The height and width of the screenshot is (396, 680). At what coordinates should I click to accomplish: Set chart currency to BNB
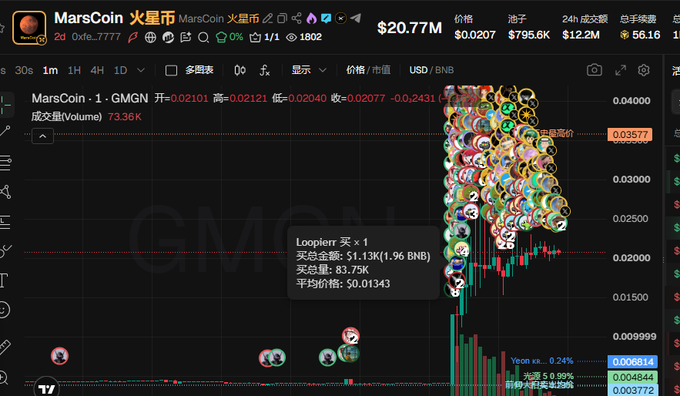445,70
